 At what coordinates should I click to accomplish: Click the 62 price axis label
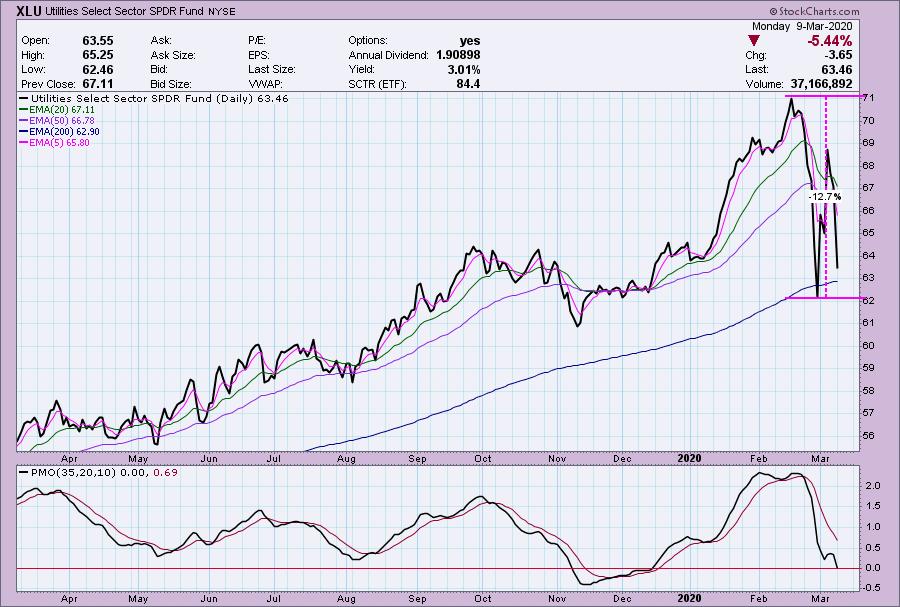(868, 300)
